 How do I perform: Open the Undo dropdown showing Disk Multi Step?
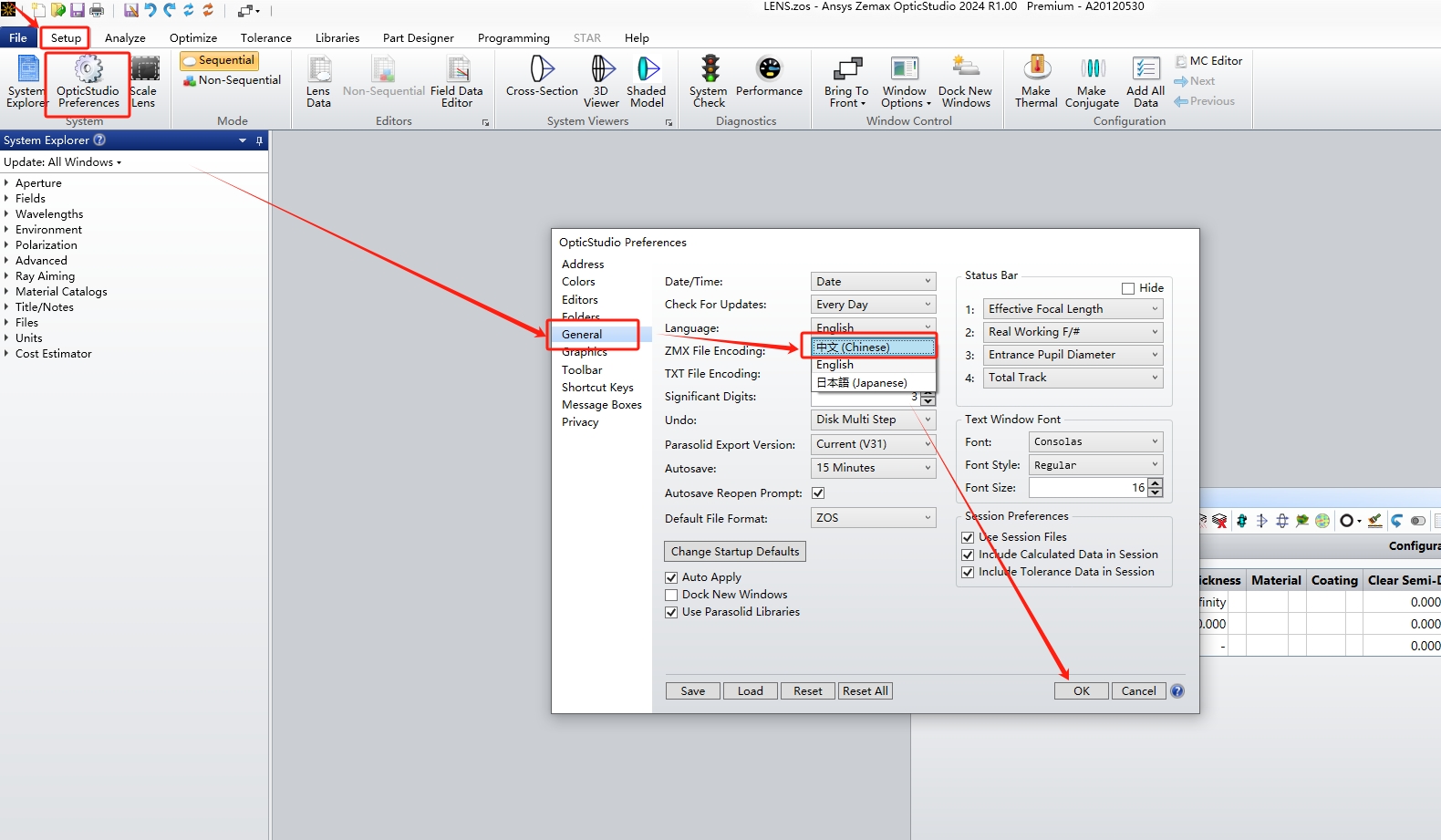point(873,420)
